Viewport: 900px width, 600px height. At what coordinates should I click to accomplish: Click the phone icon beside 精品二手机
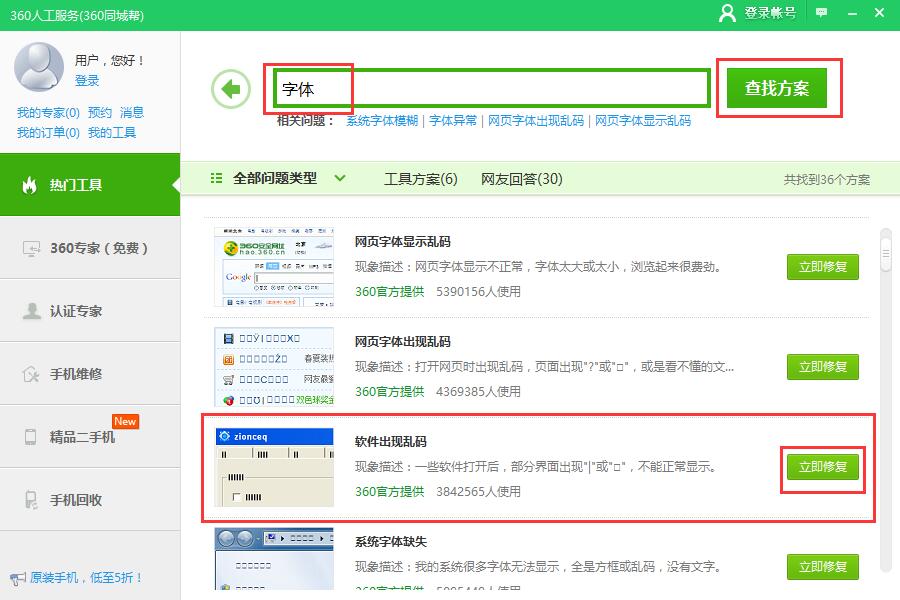(x=30, y=437)
